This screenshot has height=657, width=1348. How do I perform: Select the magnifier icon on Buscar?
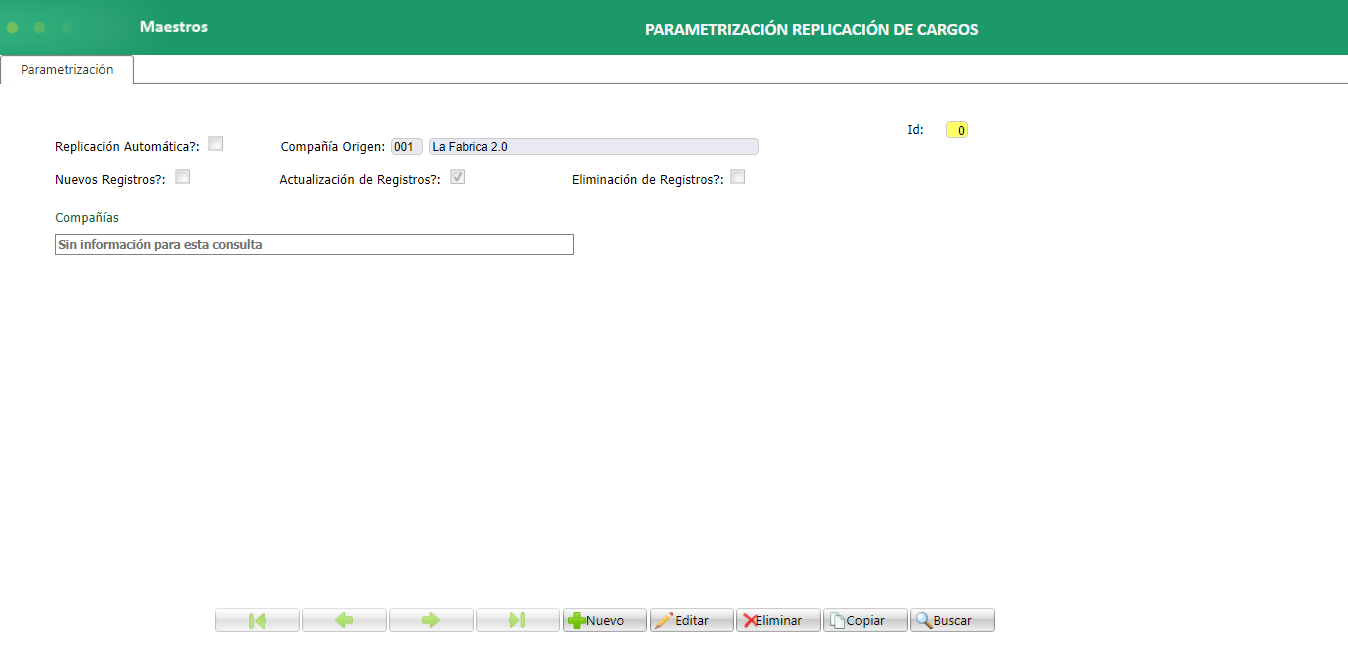pyautogui.click(x=924, y=620)
